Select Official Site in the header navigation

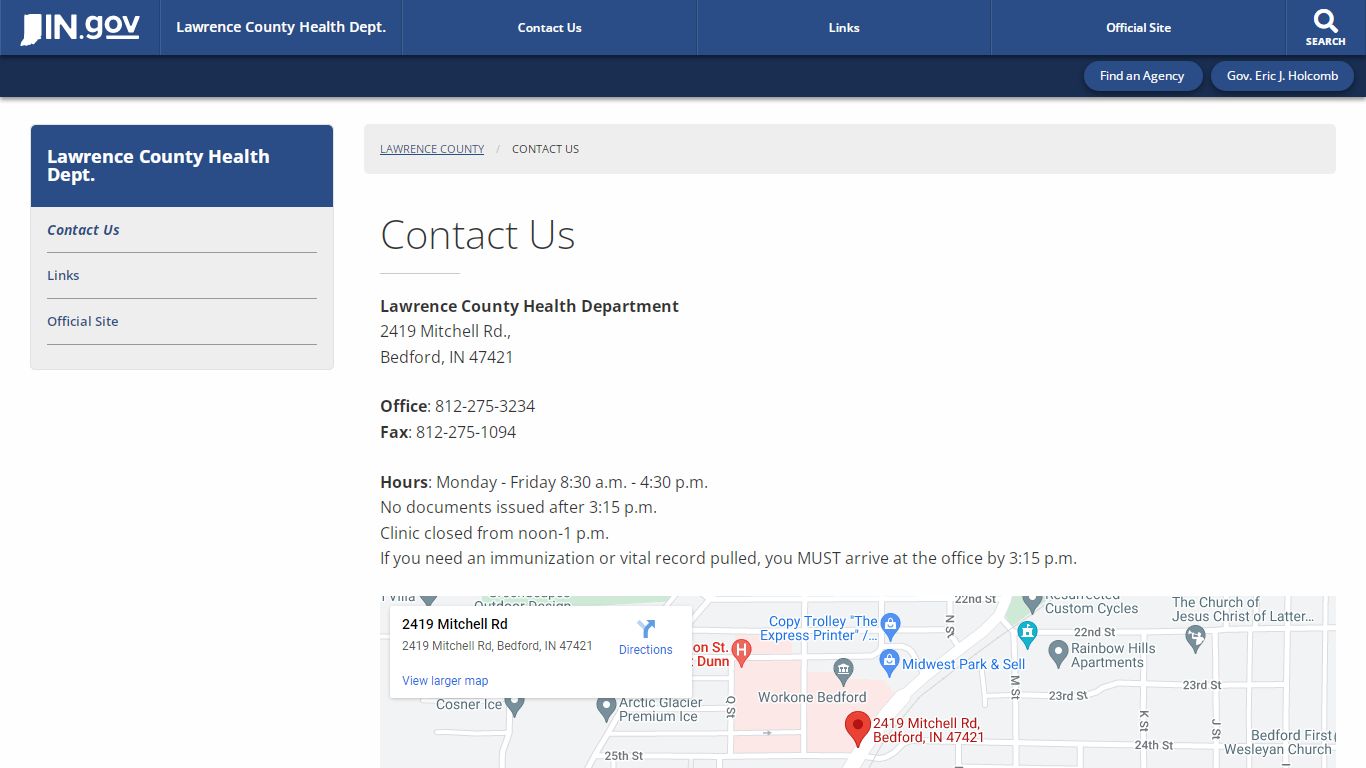click(1138, 28)
